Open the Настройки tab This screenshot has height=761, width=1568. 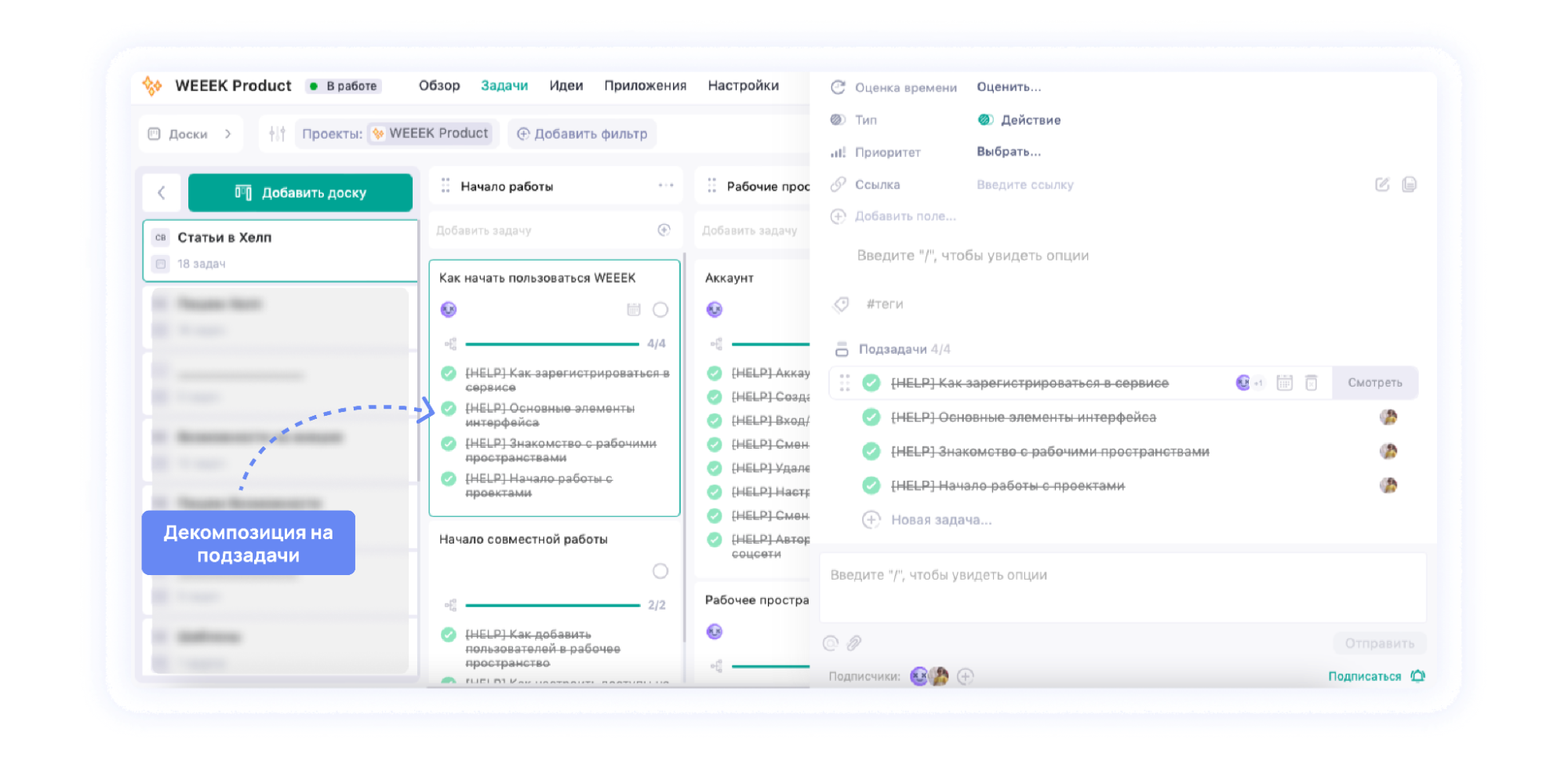click(743, 86)
